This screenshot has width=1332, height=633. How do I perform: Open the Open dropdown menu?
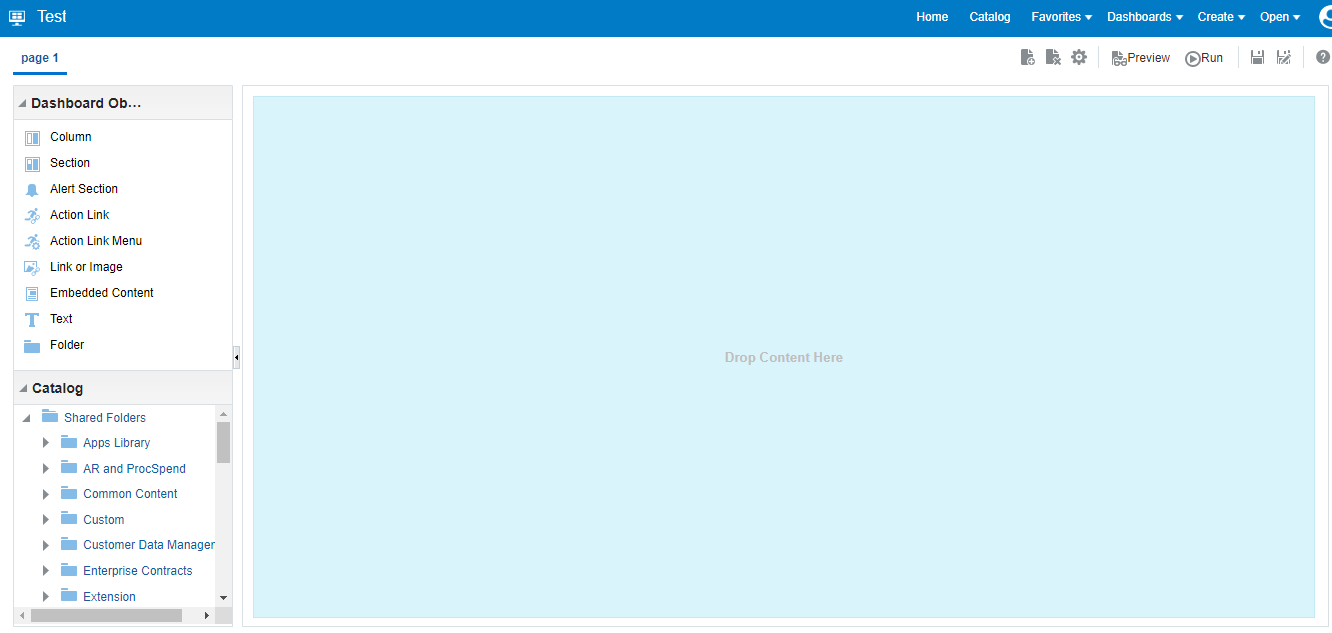coord(1278,16)
